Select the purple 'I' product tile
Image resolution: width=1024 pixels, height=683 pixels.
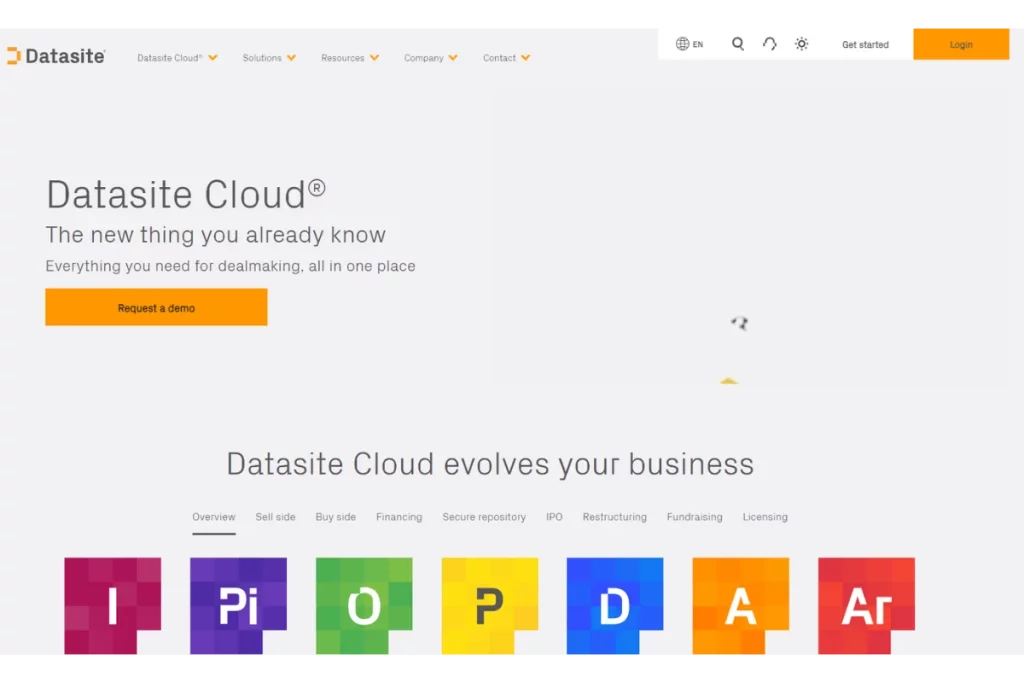point(112,605)
